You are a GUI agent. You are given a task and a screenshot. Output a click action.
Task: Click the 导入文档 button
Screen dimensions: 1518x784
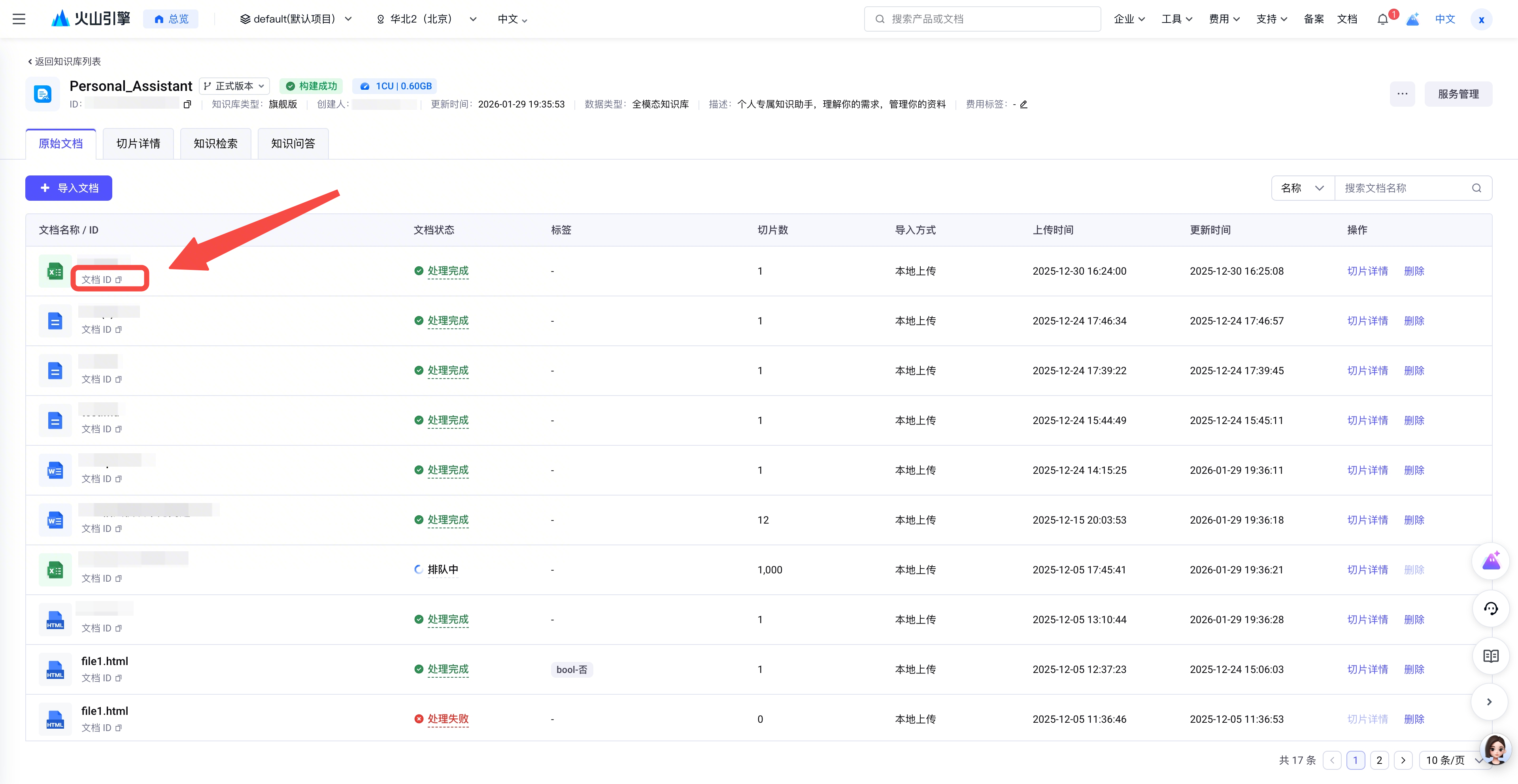coord(69,188)
